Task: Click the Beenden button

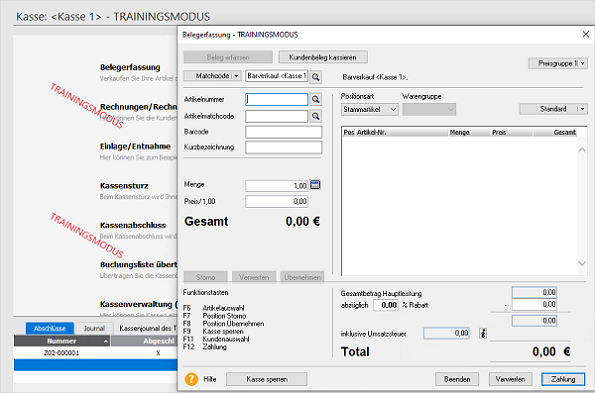Action: (457, 379)
